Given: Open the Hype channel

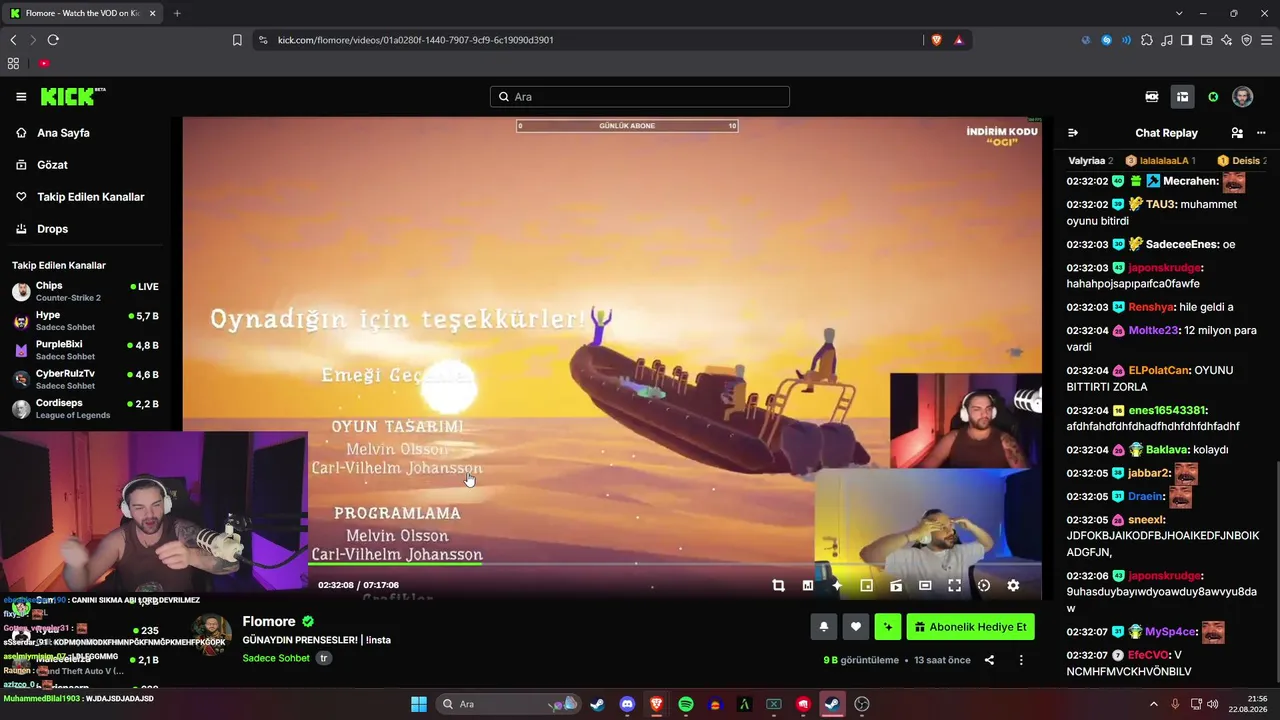Looking at the screenshot, I should click(x=85, y=321).
